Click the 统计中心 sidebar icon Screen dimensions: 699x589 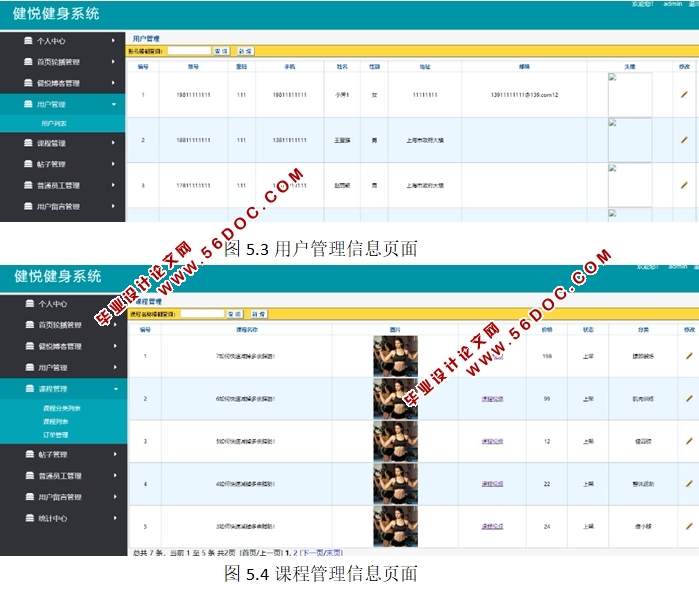click(29, 518)
